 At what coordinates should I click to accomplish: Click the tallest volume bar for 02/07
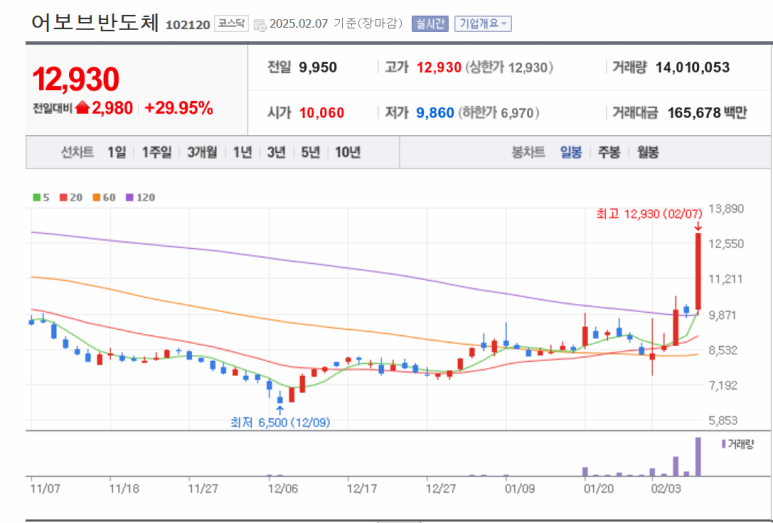[x=698, y=456]
